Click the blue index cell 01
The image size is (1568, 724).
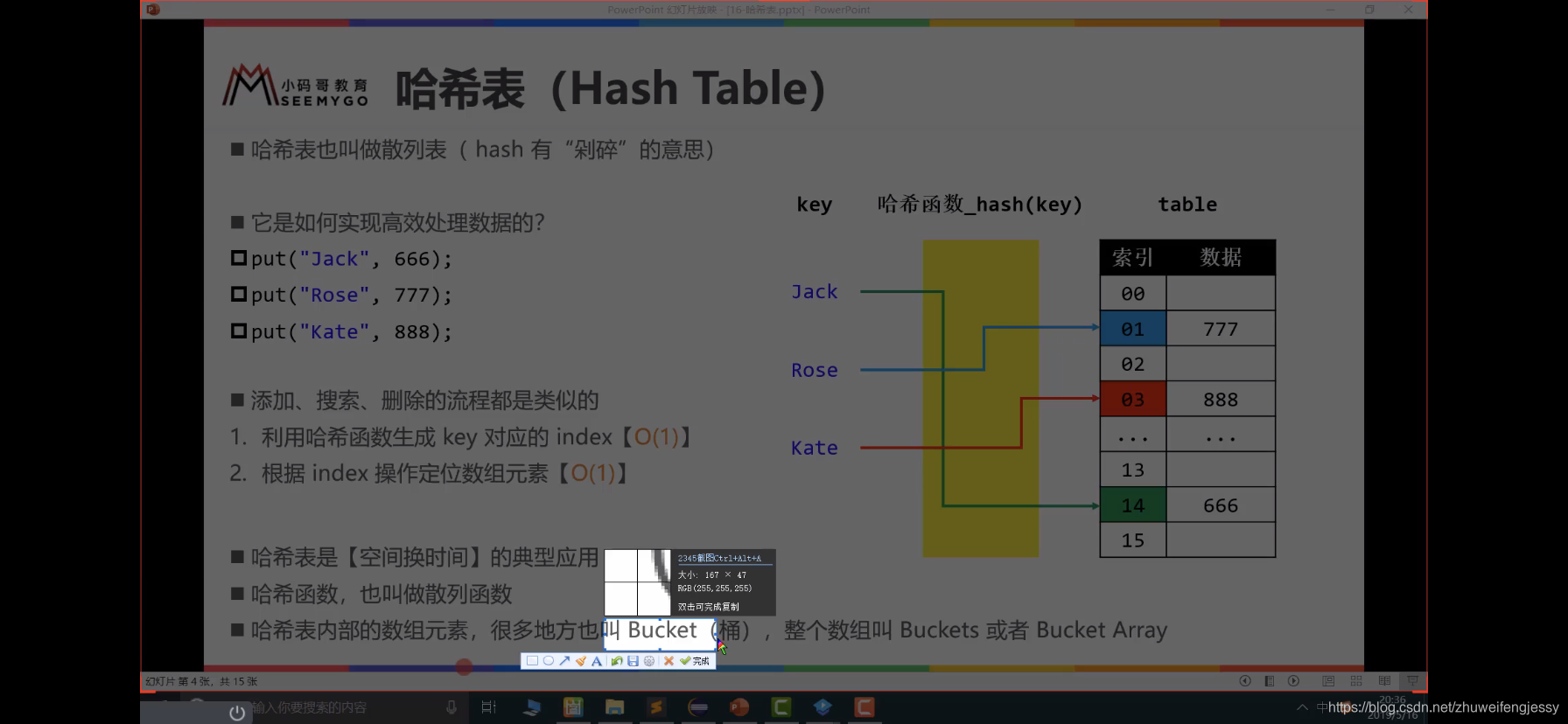pos(1133,329)
